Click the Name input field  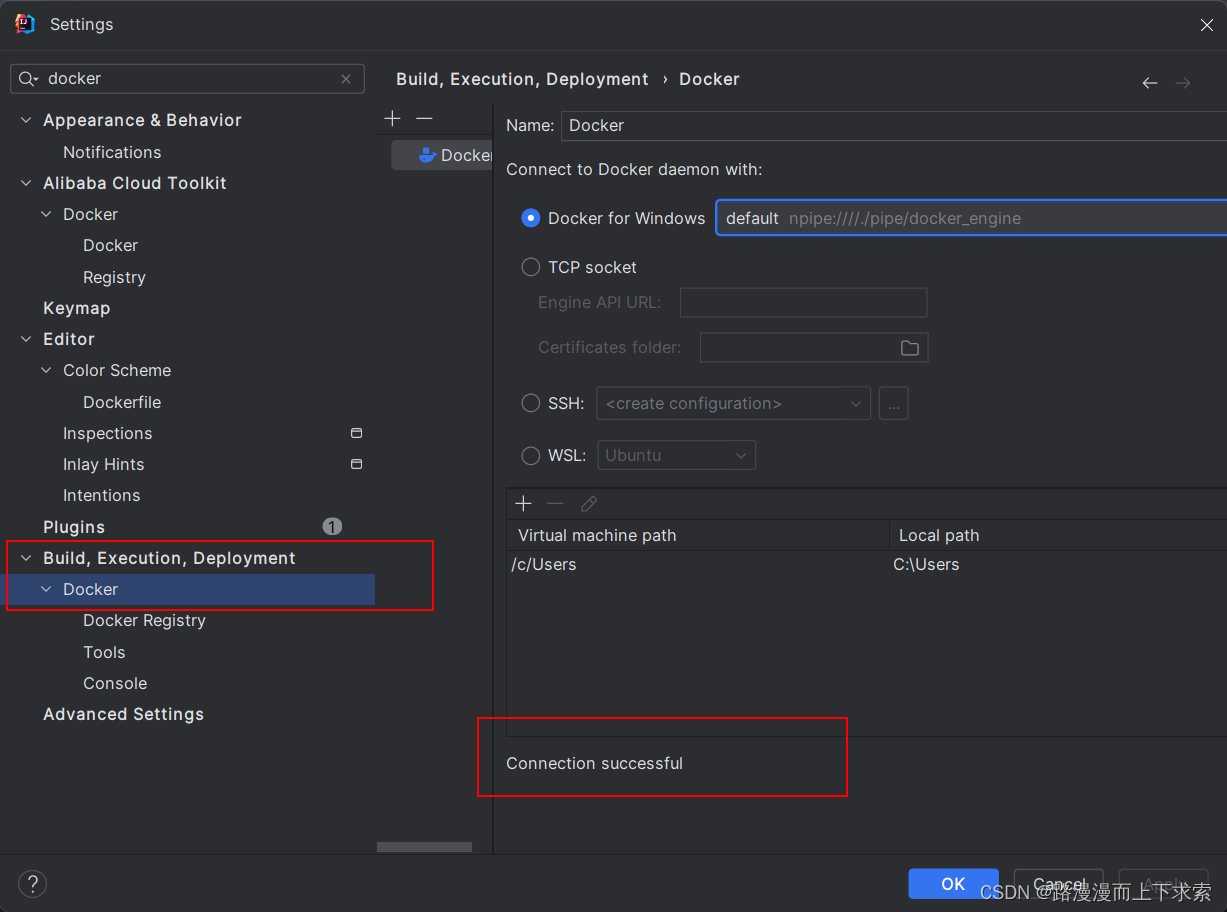click(894, 125)
